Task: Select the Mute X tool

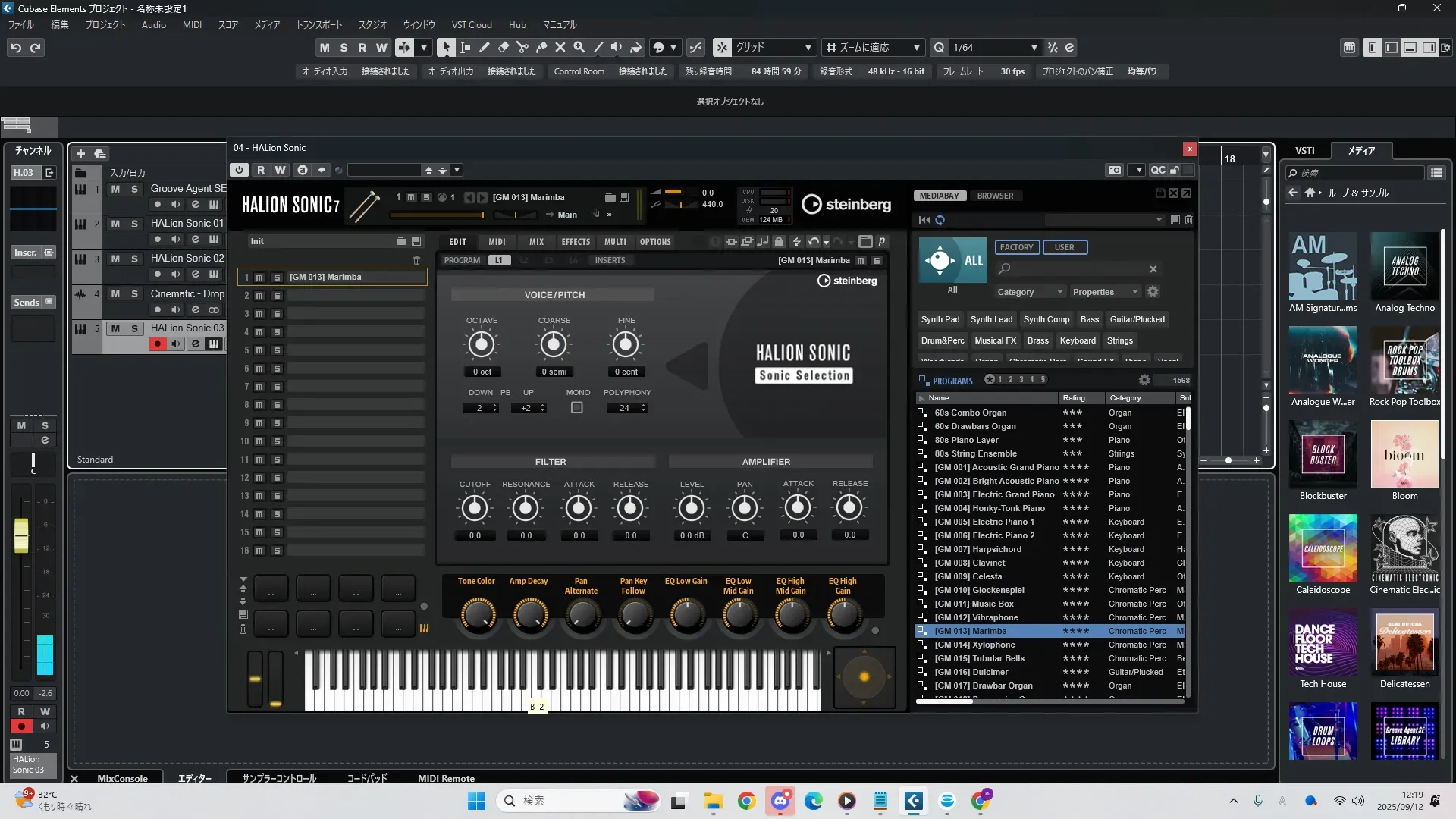Action: 560,47
